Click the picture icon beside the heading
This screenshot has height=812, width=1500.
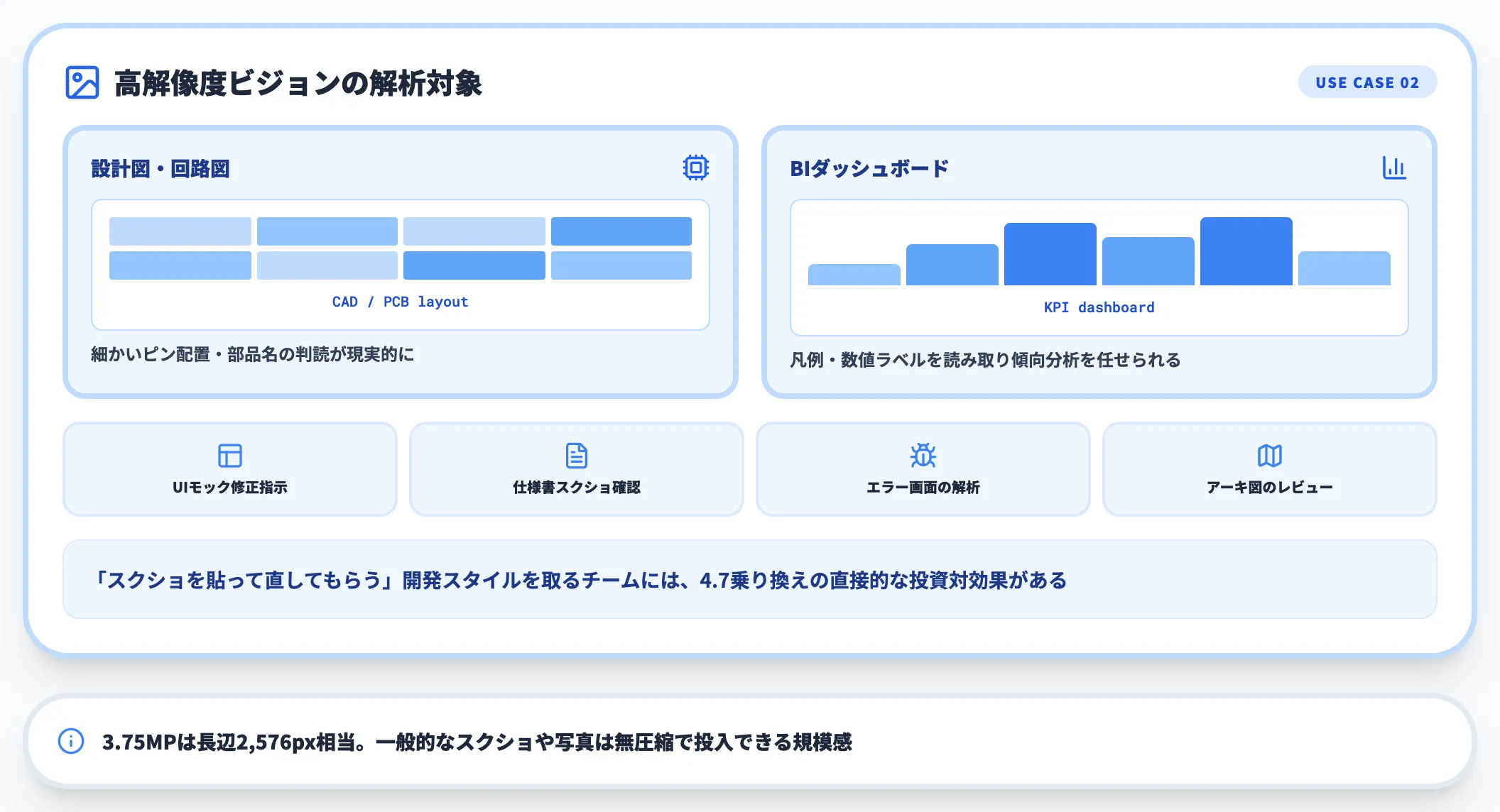tap(82, 81)
